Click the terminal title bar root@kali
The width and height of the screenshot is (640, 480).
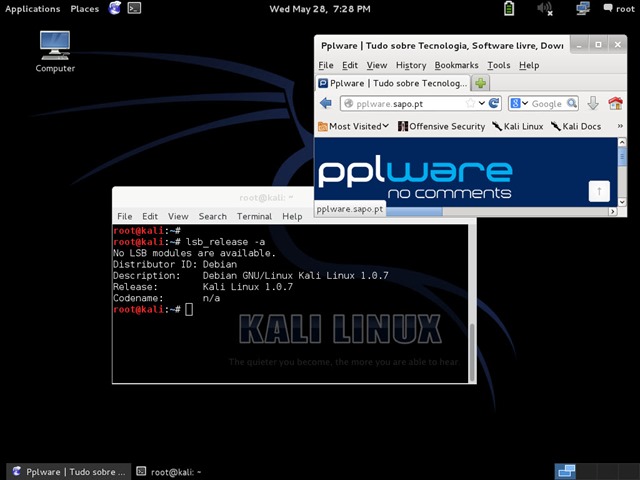266,198
